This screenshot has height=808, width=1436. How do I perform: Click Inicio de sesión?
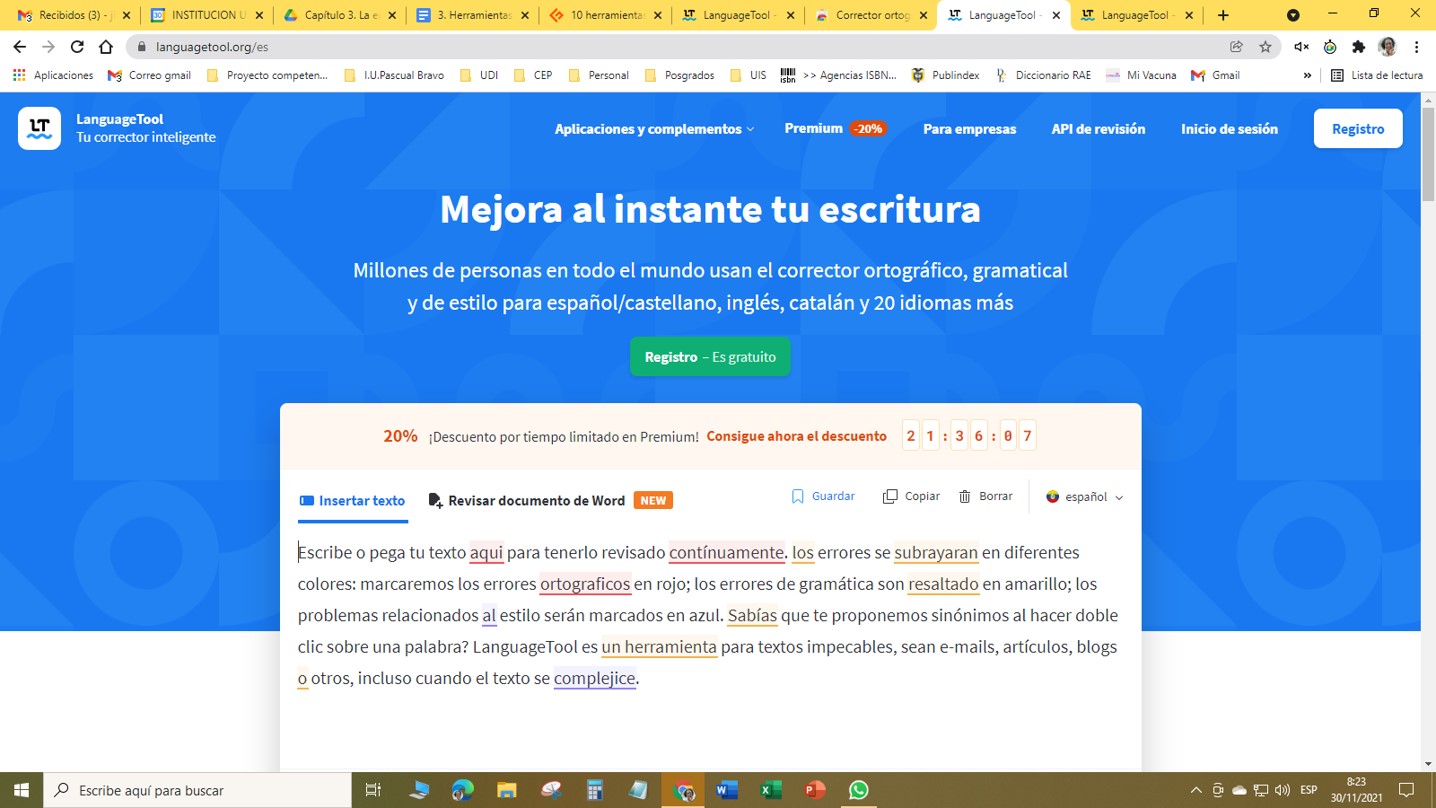pos(1229,129)
